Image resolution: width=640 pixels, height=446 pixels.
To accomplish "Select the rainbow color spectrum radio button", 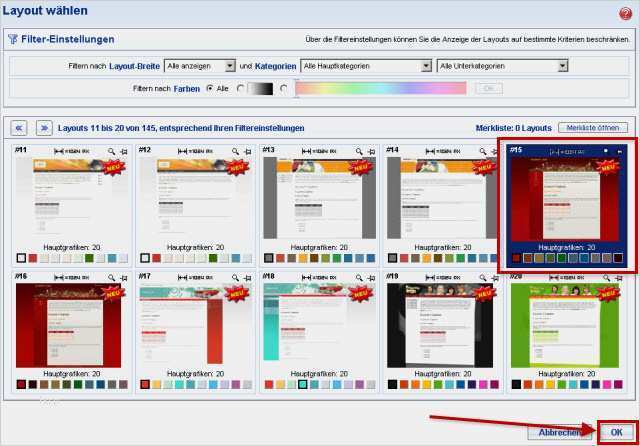I will [x=284, y=88].
